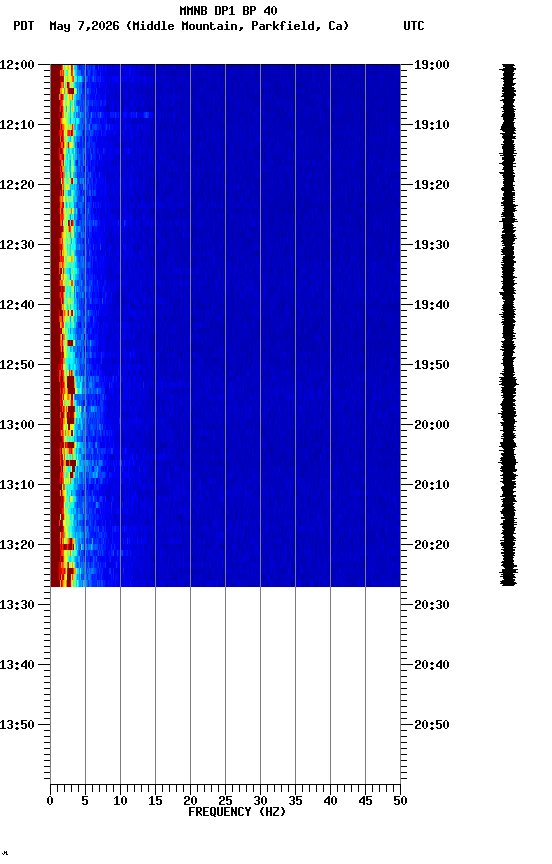Click the 20:20 UTC time label

point(432,546)
